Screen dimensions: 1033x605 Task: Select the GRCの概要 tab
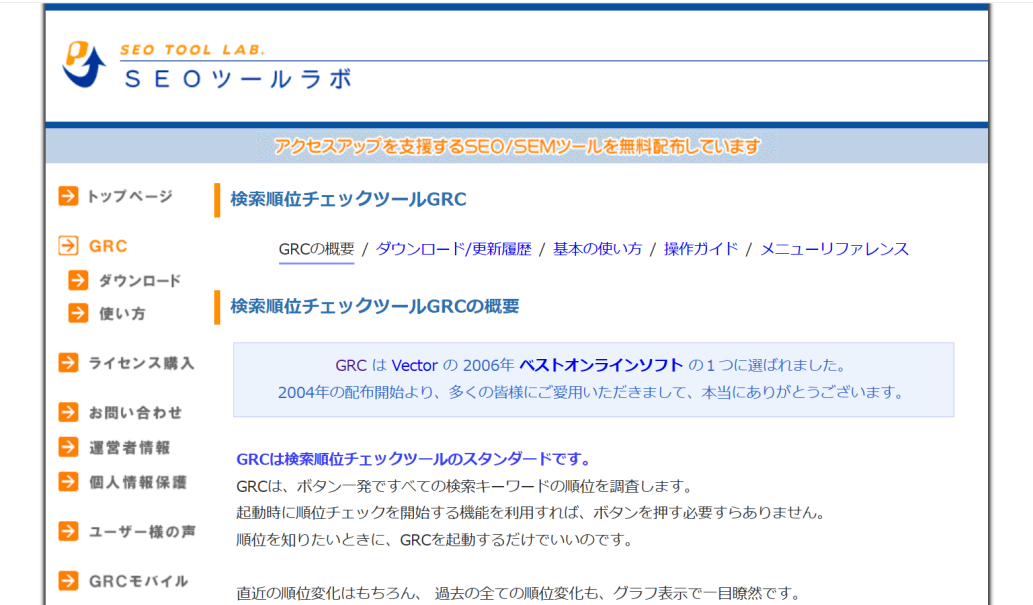(x=316, y=249)
